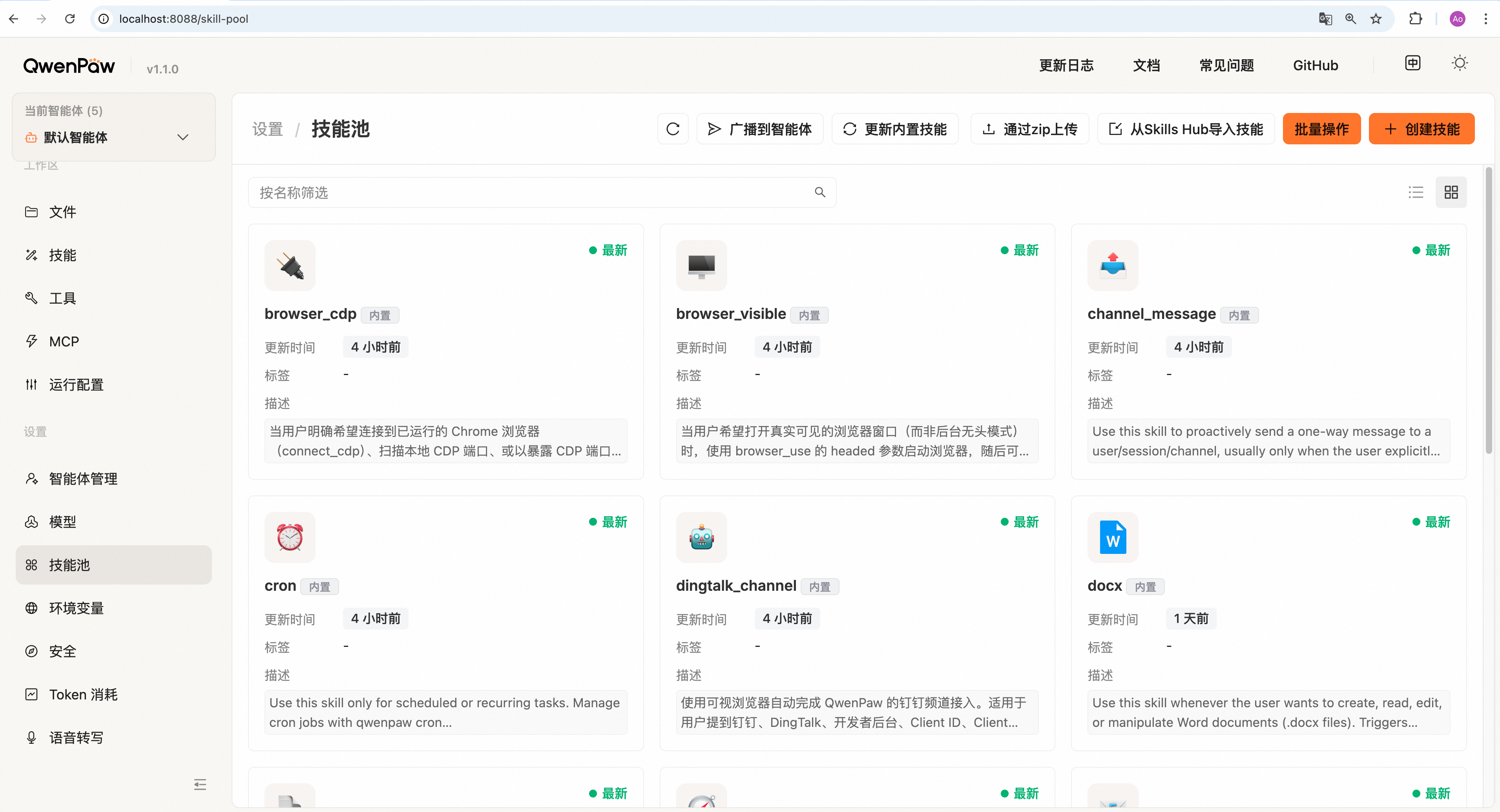
Task: Switch to grid view layout
Action: (x=1451, y=192)
